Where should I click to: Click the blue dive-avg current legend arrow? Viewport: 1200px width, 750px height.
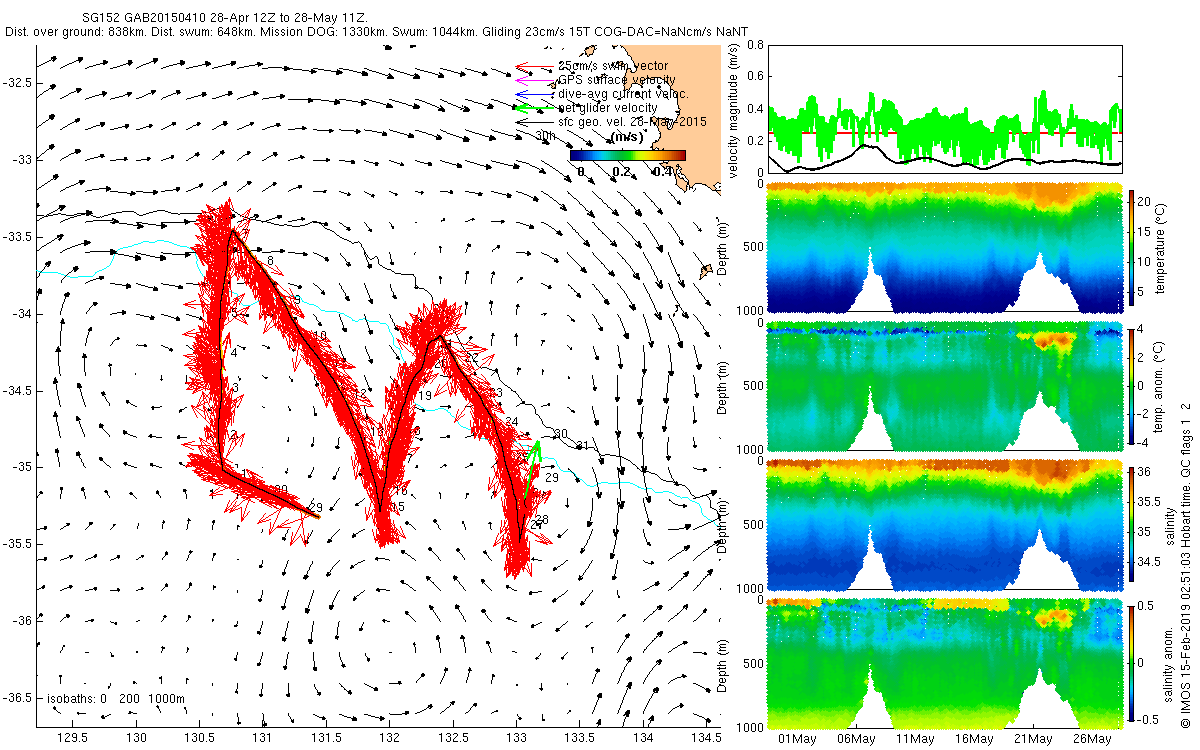[x=535, y=94]
